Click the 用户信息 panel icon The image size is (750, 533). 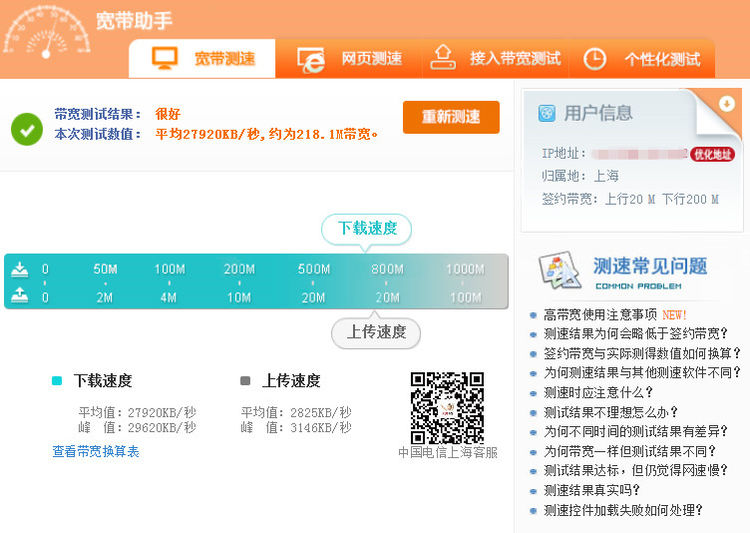coord(547,114)
